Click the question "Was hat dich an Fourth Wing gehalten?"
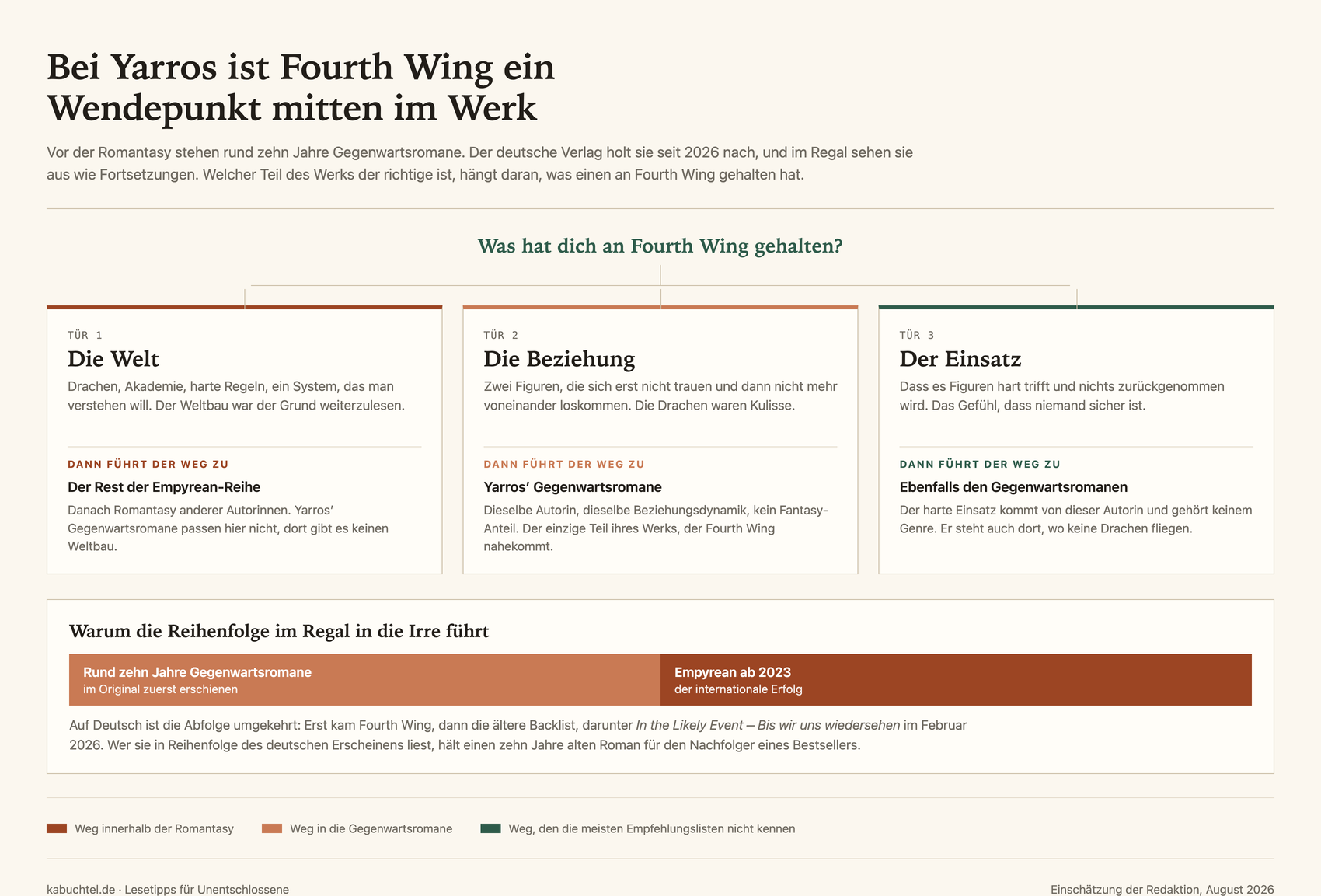This screenshot has height=896, width=1321. tap(660, 246)
